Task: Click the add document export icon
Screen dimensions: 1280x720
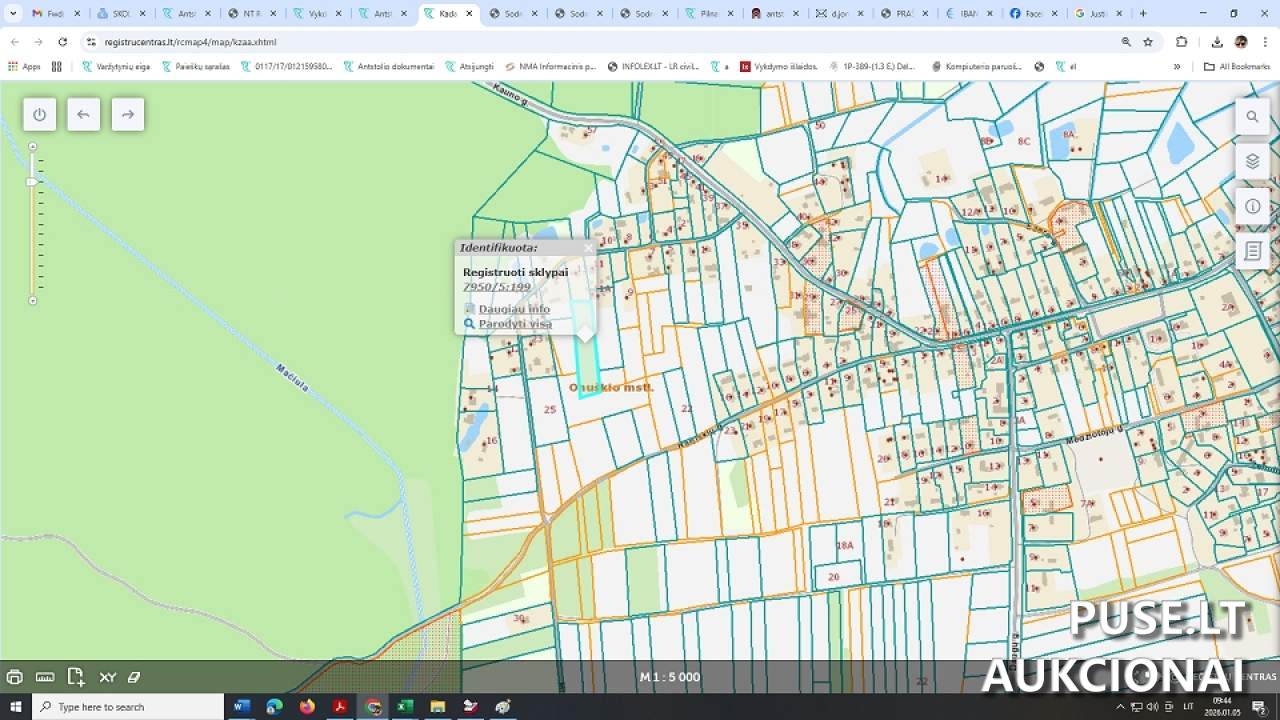Action: point(76,677)
